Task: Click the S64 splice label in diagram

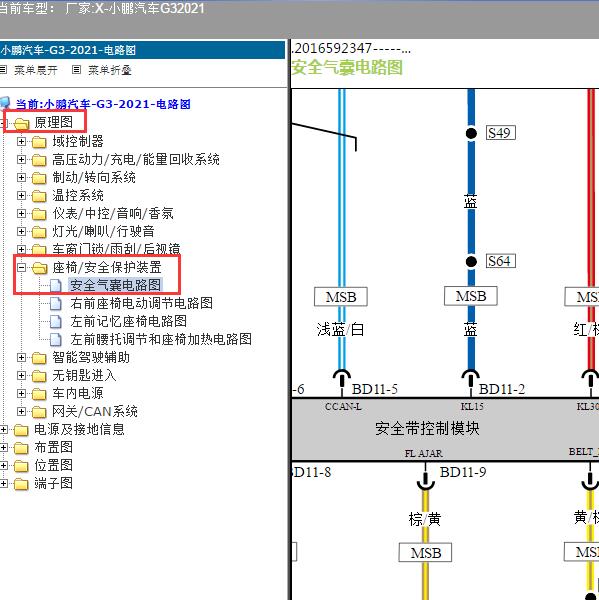Action: click(x=501, y=261)
